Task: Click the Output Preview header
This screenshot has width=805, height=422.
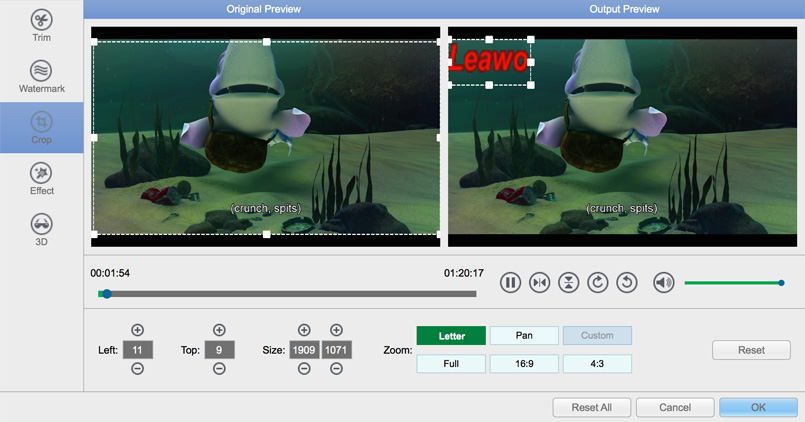Action: [x=624, y=9]
